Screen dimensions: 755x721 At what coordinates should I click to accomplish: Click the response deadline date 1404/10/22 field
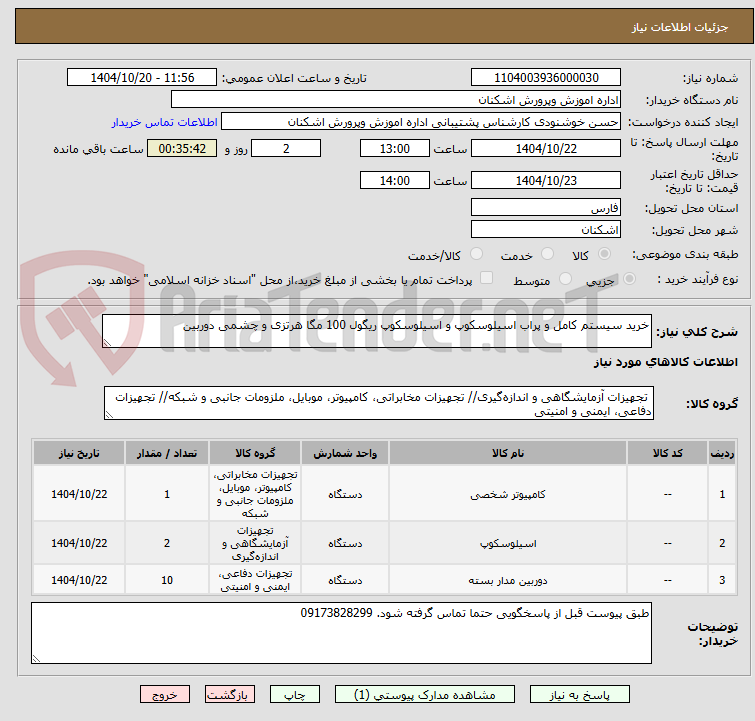click(546, 148)
